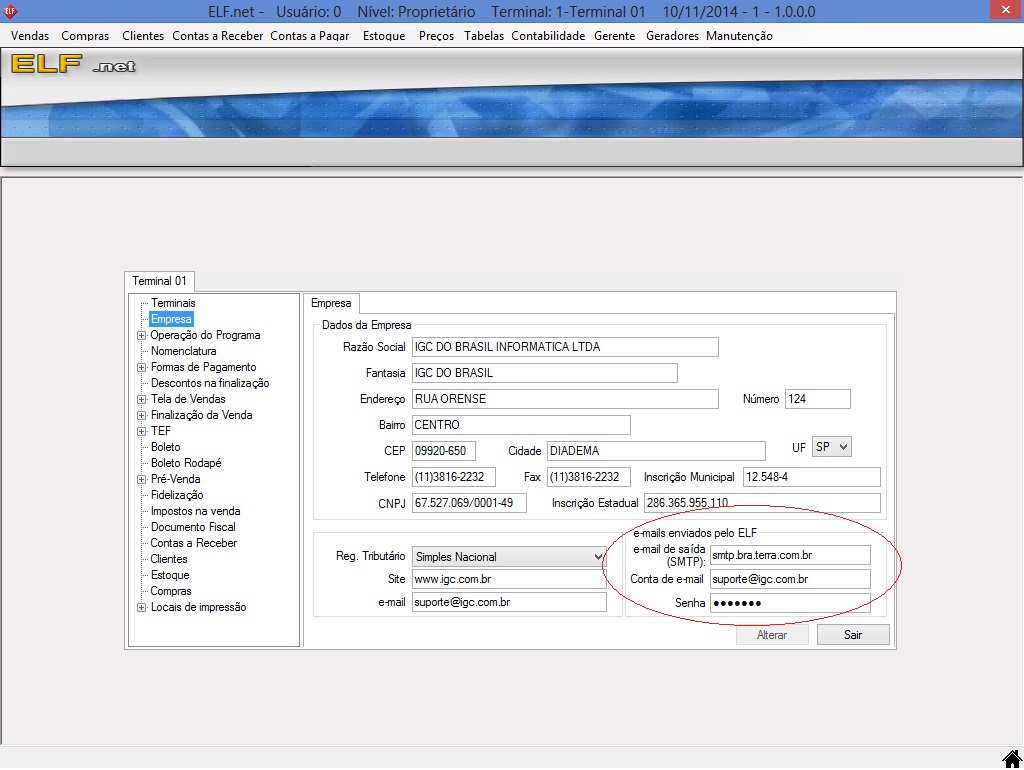Click the Conta de e-mail field
Image resolution: width=1024 pixels, height=770 pixels.
point(790,579)
